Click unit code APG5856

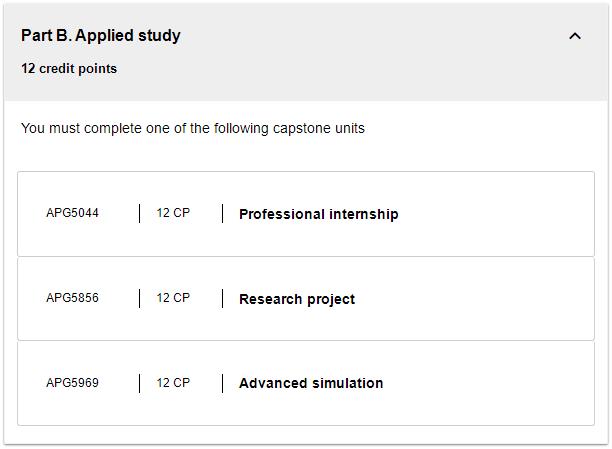click(73, 298)
